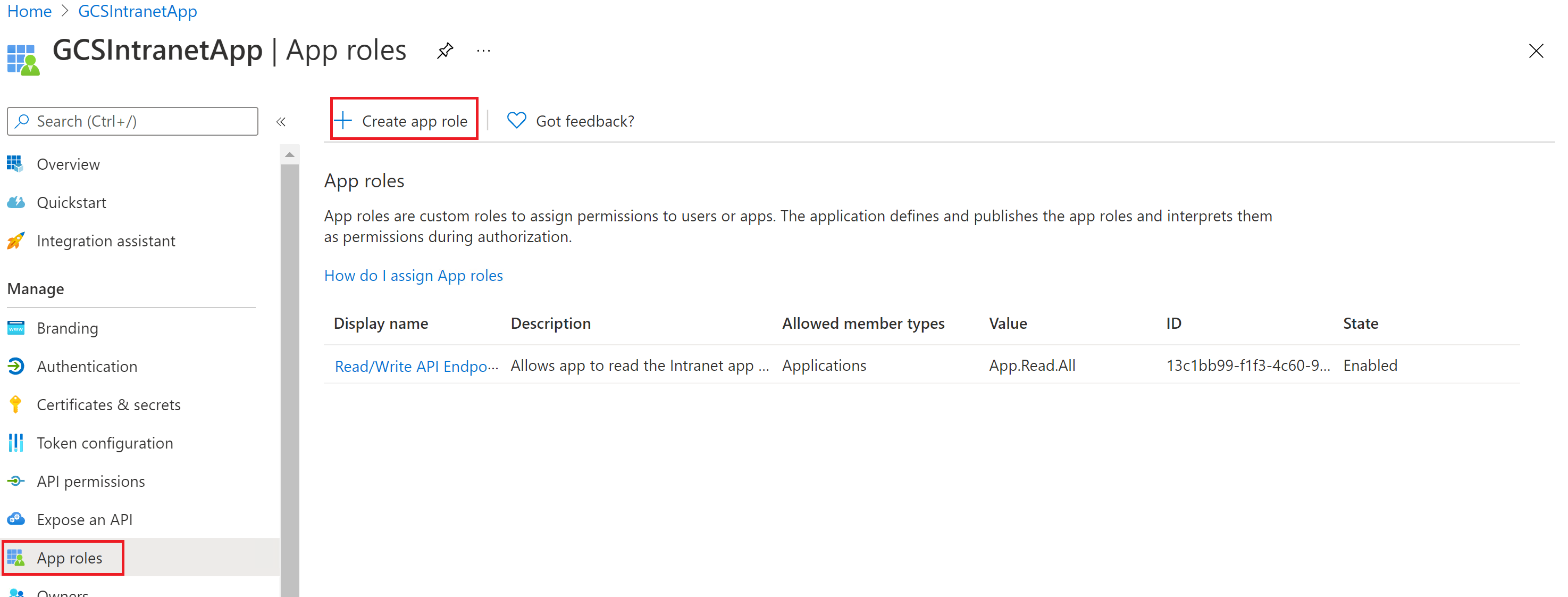This screenshot has height=597, width=1568.
Task: Open API permissions page
Action: click(x=91, y=481)
